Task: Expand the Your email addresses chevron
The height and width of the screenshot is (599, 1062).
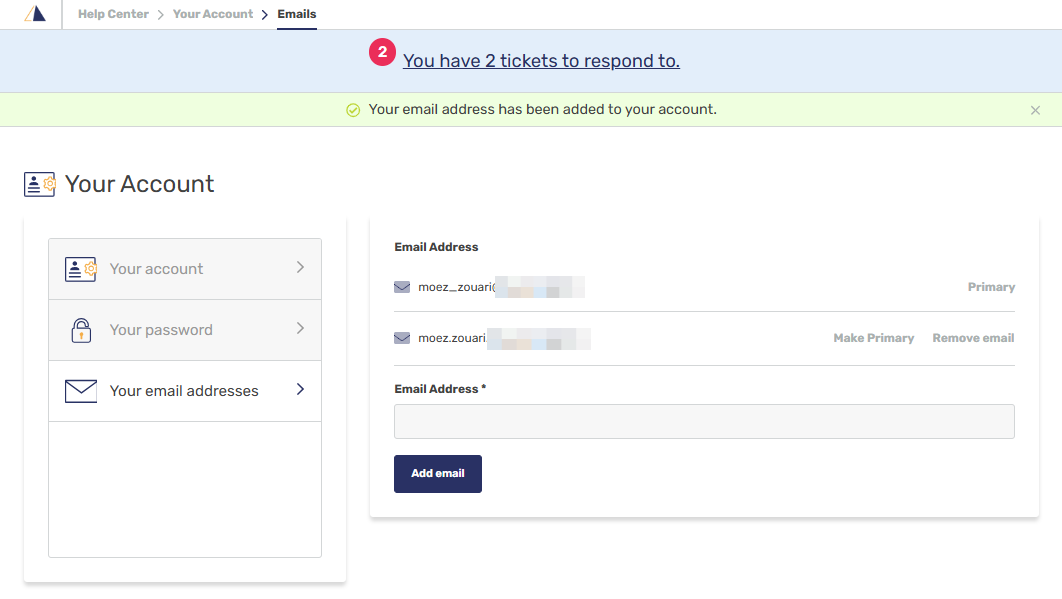Action: click(300, 390)
